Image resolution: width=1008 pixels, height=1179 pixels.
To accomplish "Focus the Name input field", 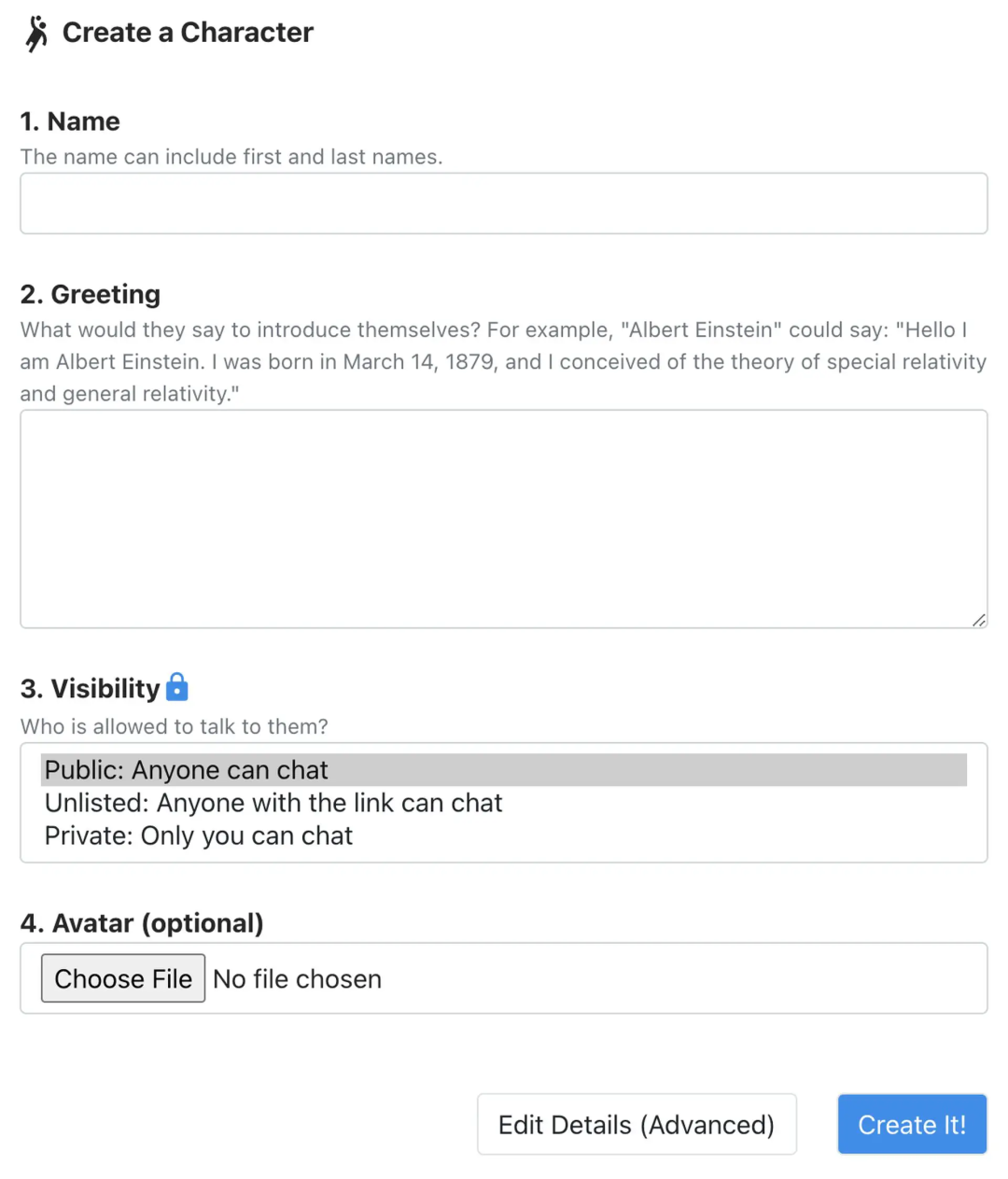I will pos(504,204).
